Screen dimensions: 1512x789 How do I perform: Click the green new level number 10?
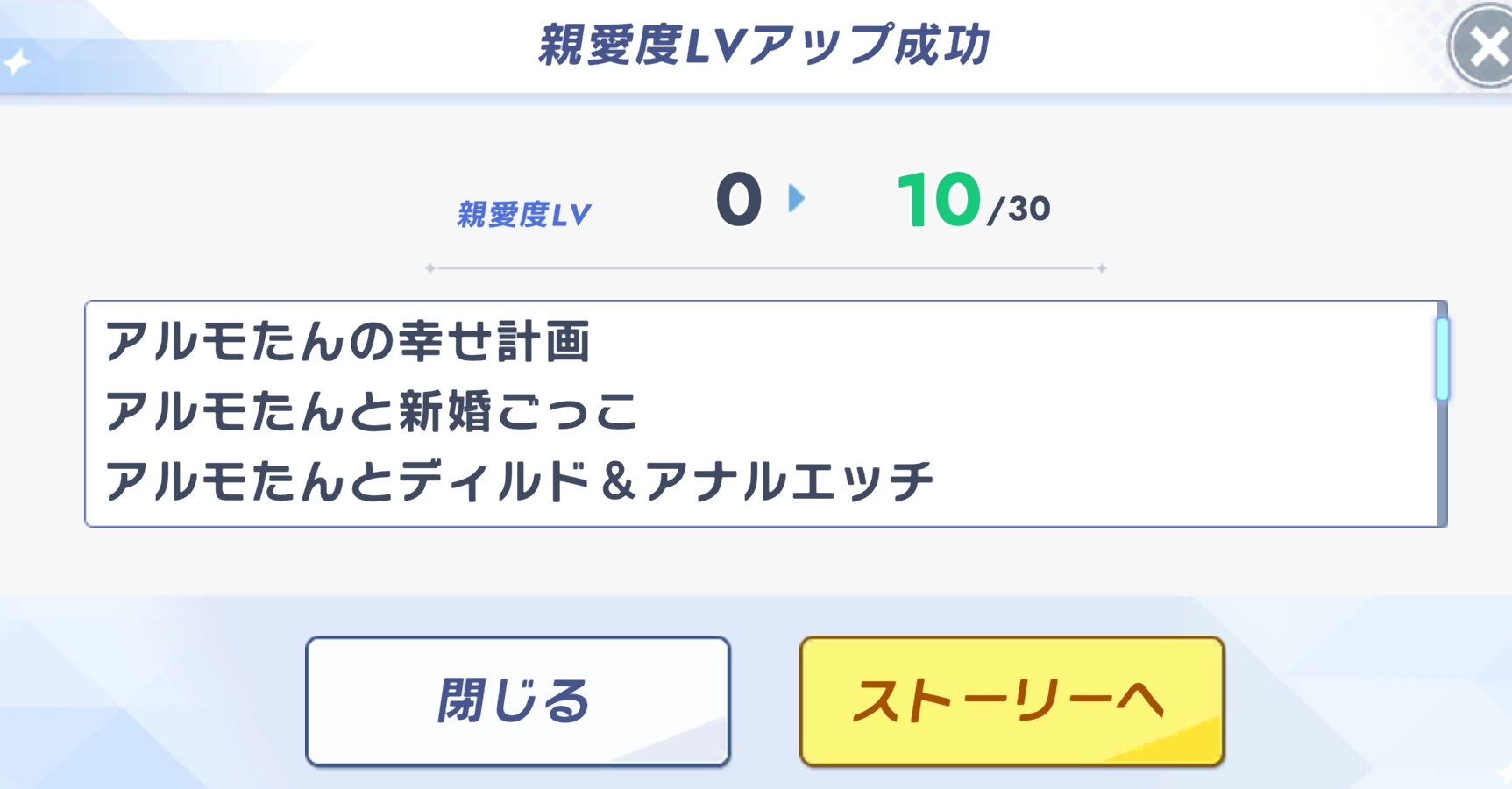point(938,200)
